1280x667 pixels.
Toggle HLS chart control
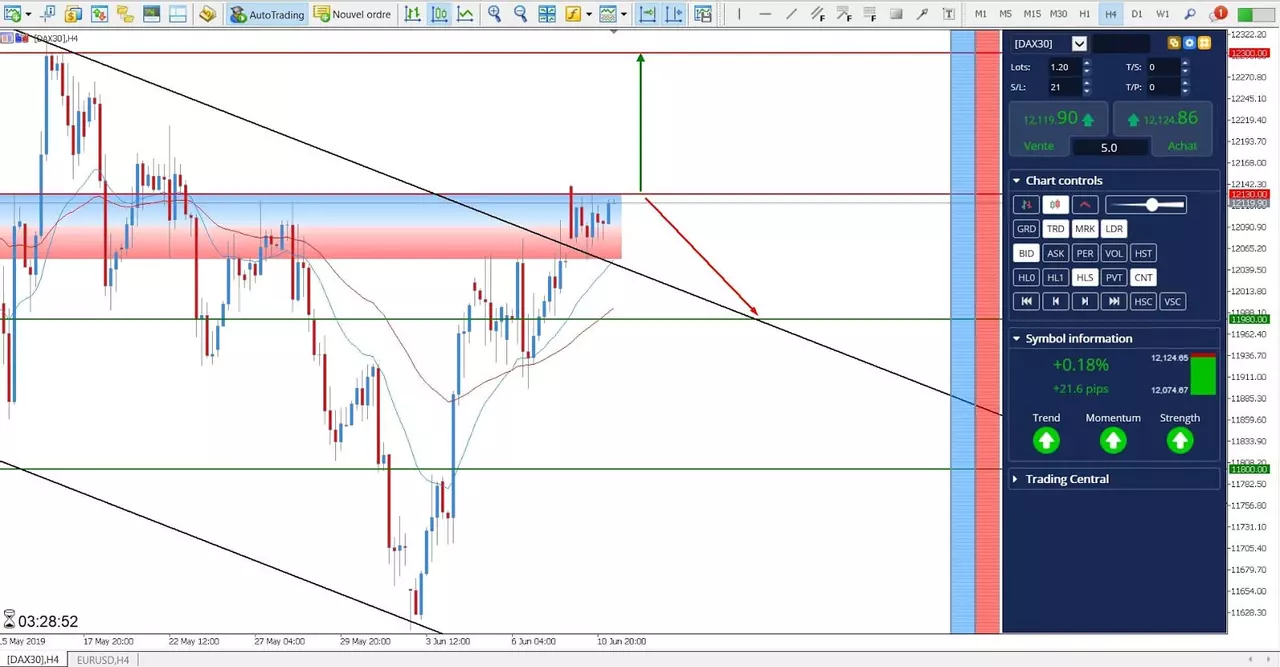click(1084, 277)
